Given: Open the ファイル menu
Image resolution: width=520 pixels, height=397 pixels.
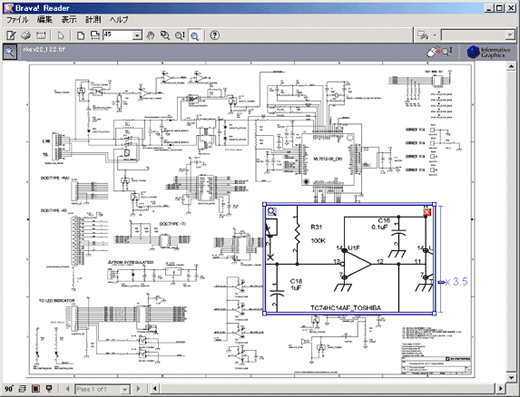Looking at the screenshot, I should [17, 20].
